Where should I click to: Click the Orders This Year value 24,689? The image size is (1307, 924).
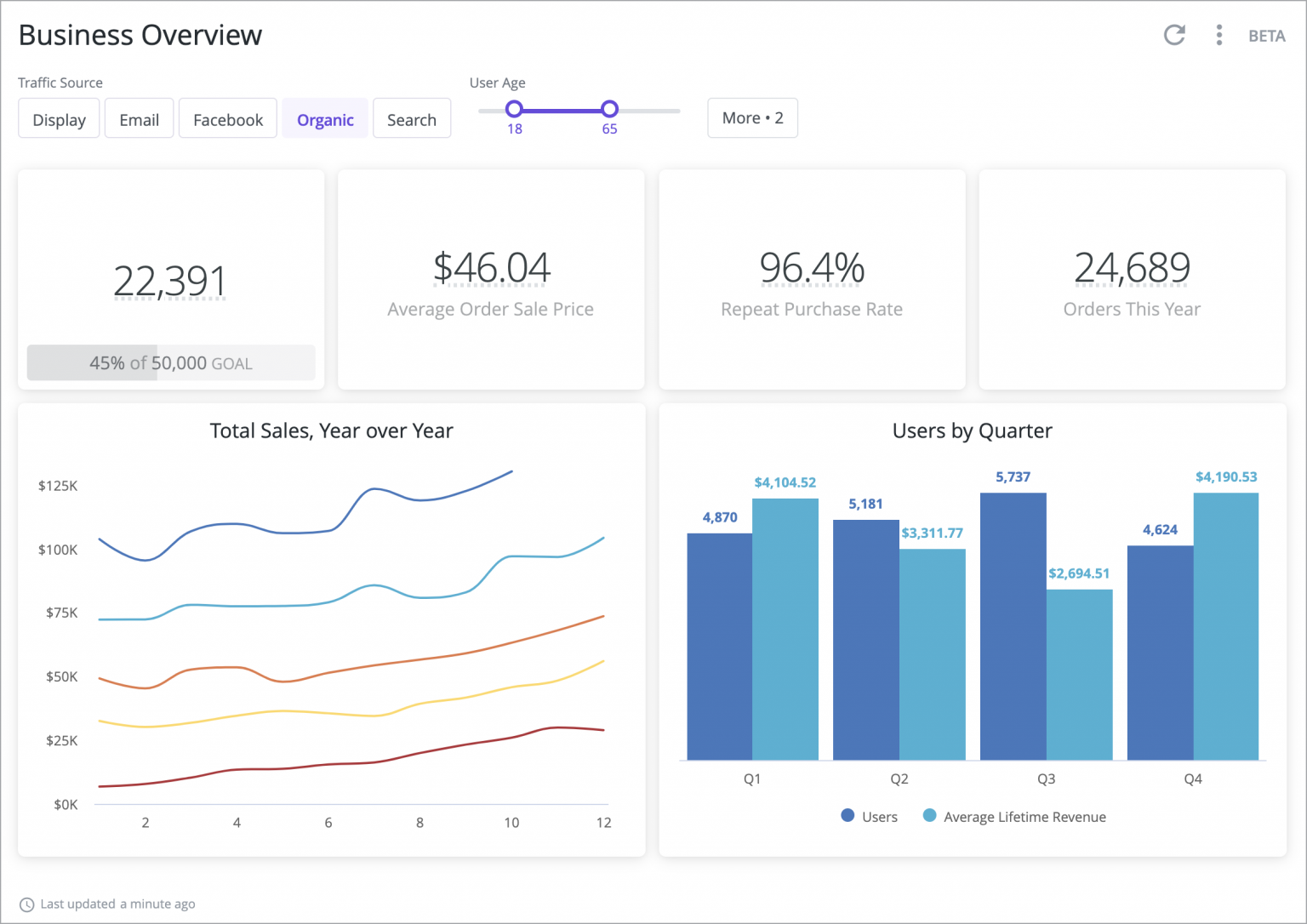coord(1132,268)
